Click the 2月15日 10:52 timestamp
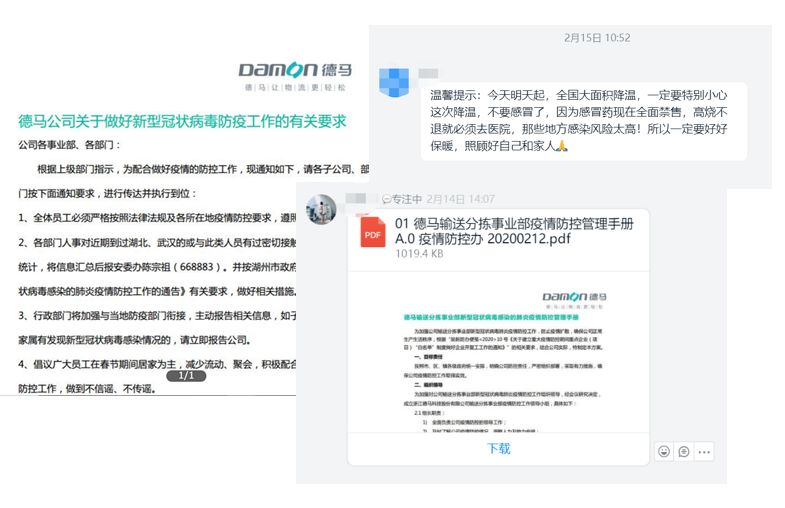 coord(597,38)
